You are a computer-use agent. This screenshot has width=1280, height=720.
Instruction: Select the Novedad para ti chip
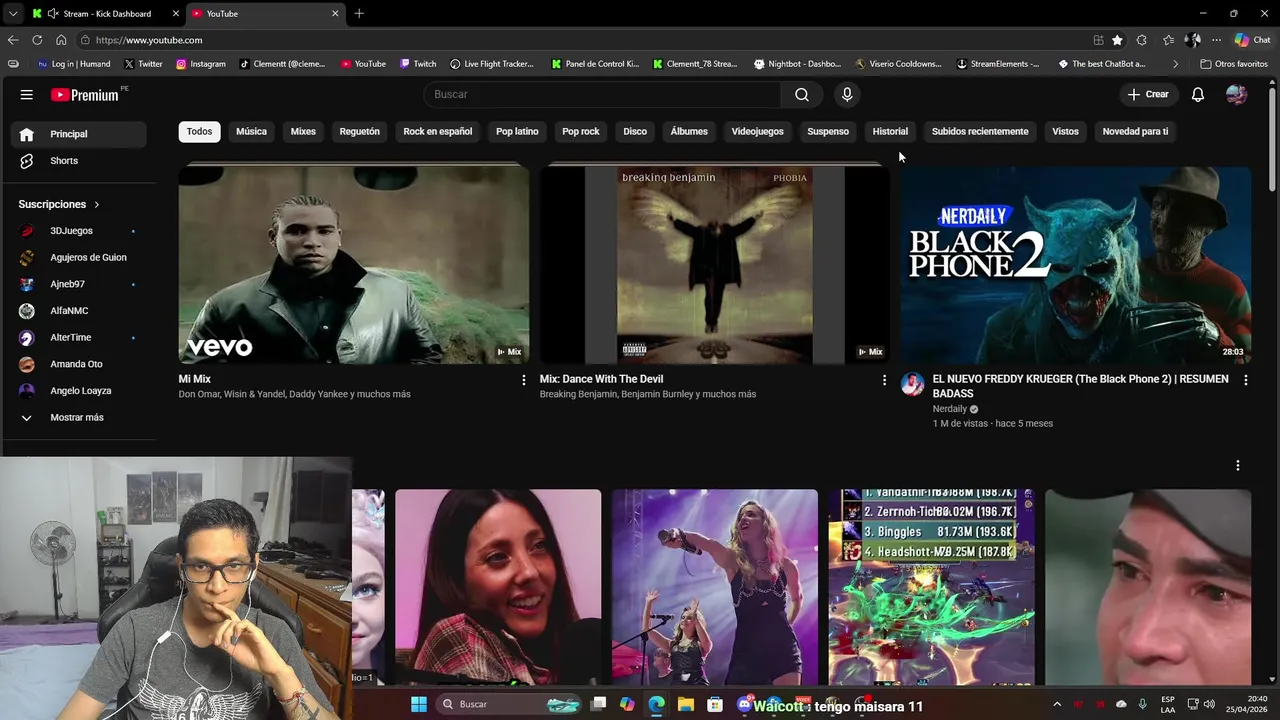pos(1135,131)
